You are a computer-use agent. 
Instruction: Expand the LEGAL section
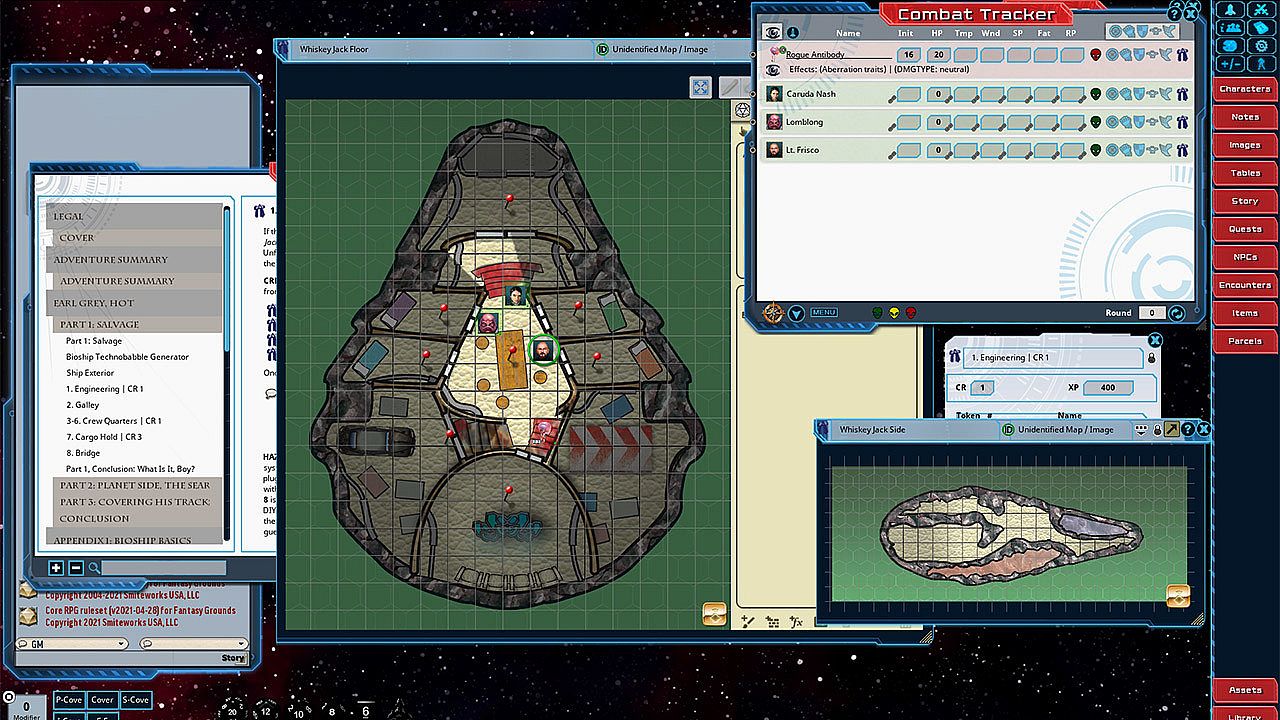click(x=134, y=216)
